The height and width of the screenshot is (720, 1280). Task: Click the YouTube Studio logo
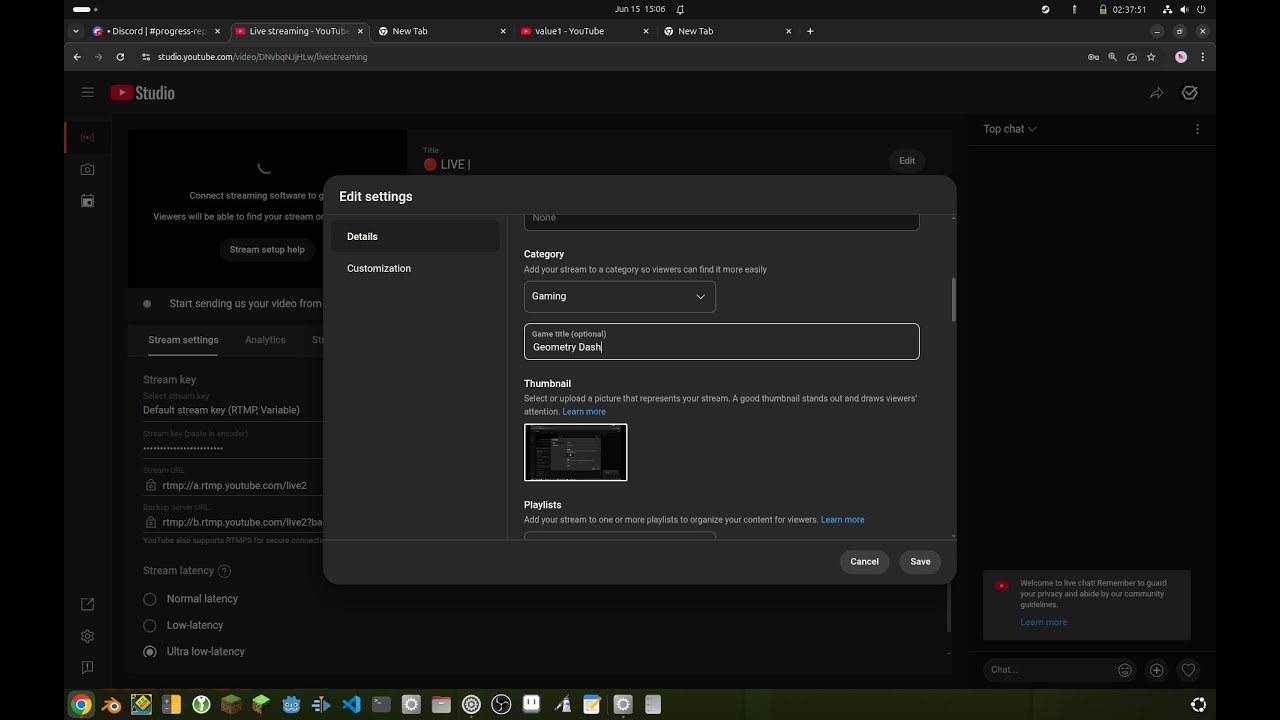[143, 93]
